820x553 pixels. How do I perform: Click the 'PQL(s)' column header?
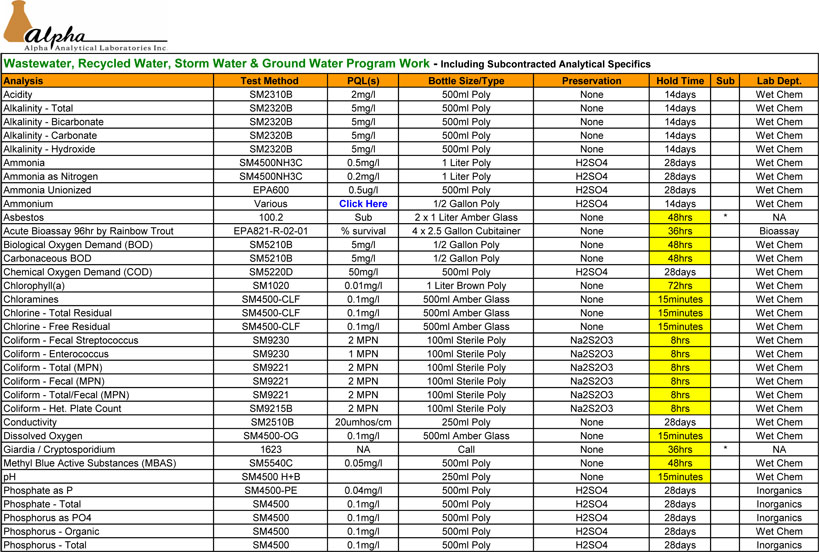[x=363, y=81]
